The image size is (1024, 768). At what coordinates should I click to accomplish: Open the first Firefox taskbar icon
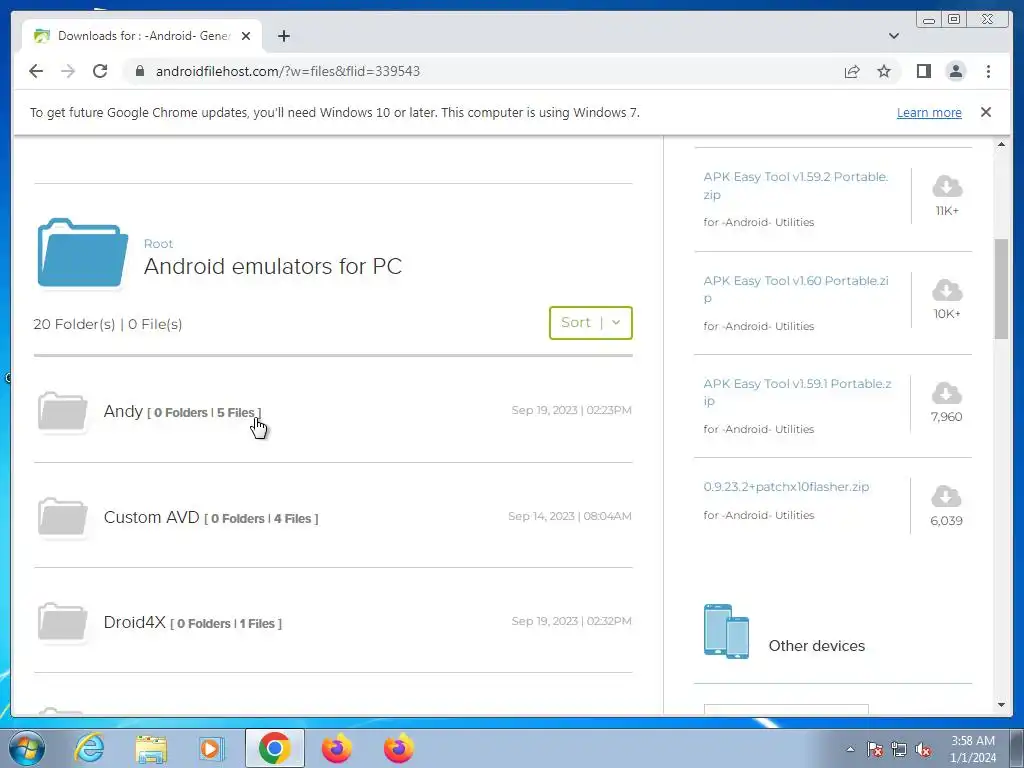(337, 748)
